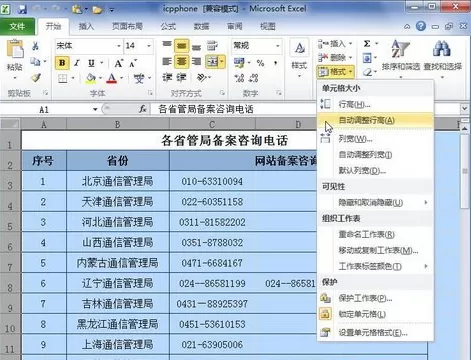The image size is (471, 360).
Task: Click the Fill down icon
Action: (367, 58)
